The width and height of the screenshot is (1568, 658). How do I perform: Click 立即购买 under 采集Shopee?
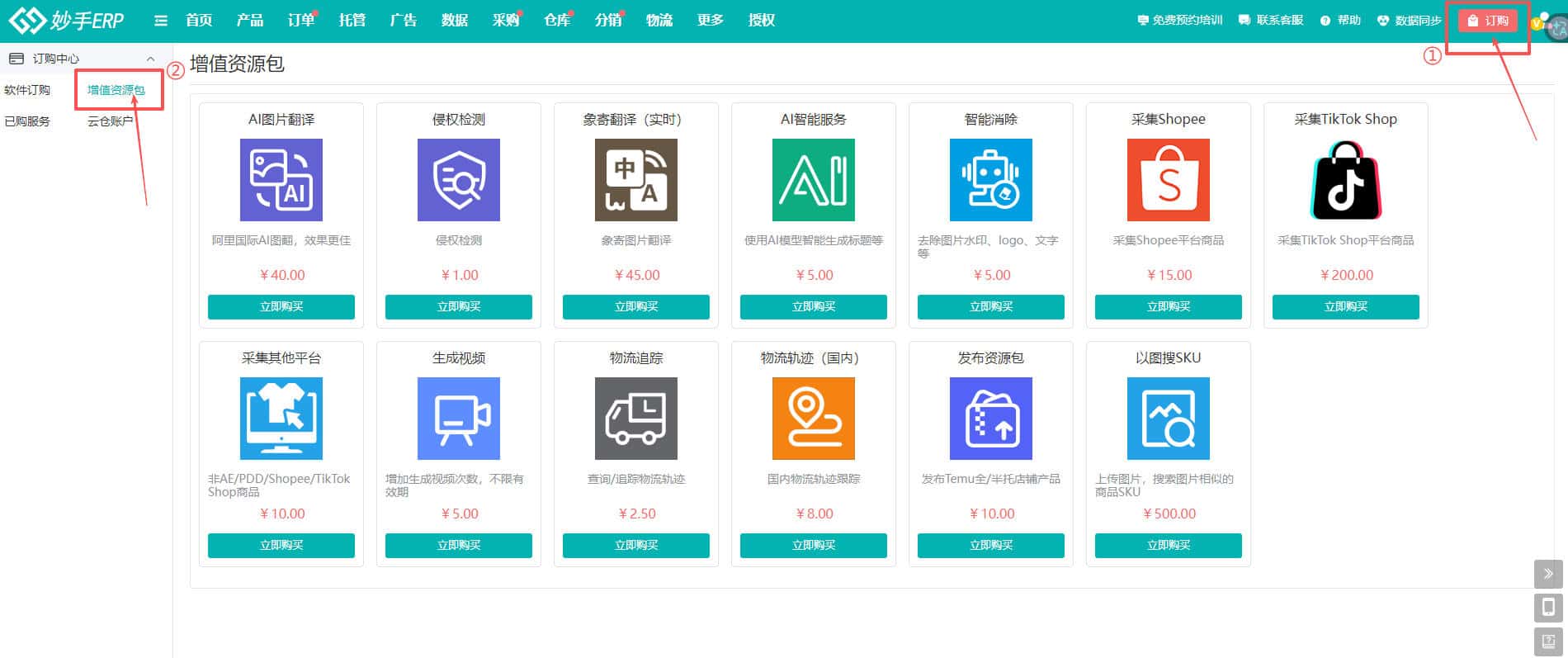click(1169, 306)
